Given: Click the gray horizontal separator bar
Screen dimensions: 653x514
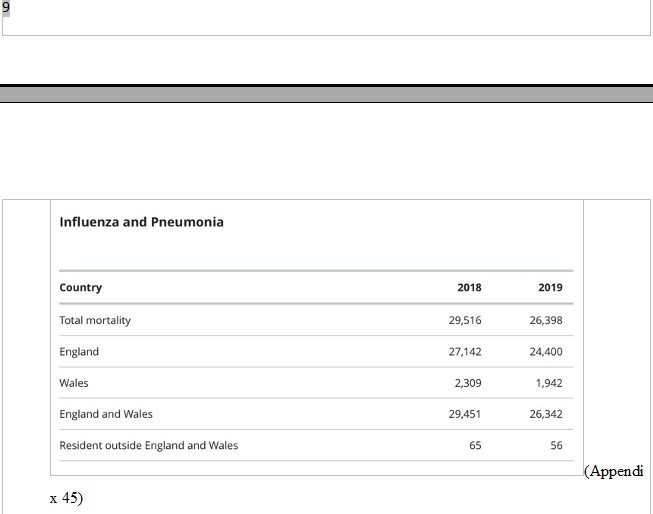Looking at the screenshot, I should coord(326,95).
